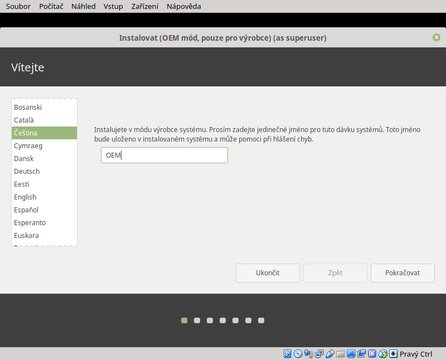Click the Ukončit button
The image size is (446, 360).
point(268,273)
